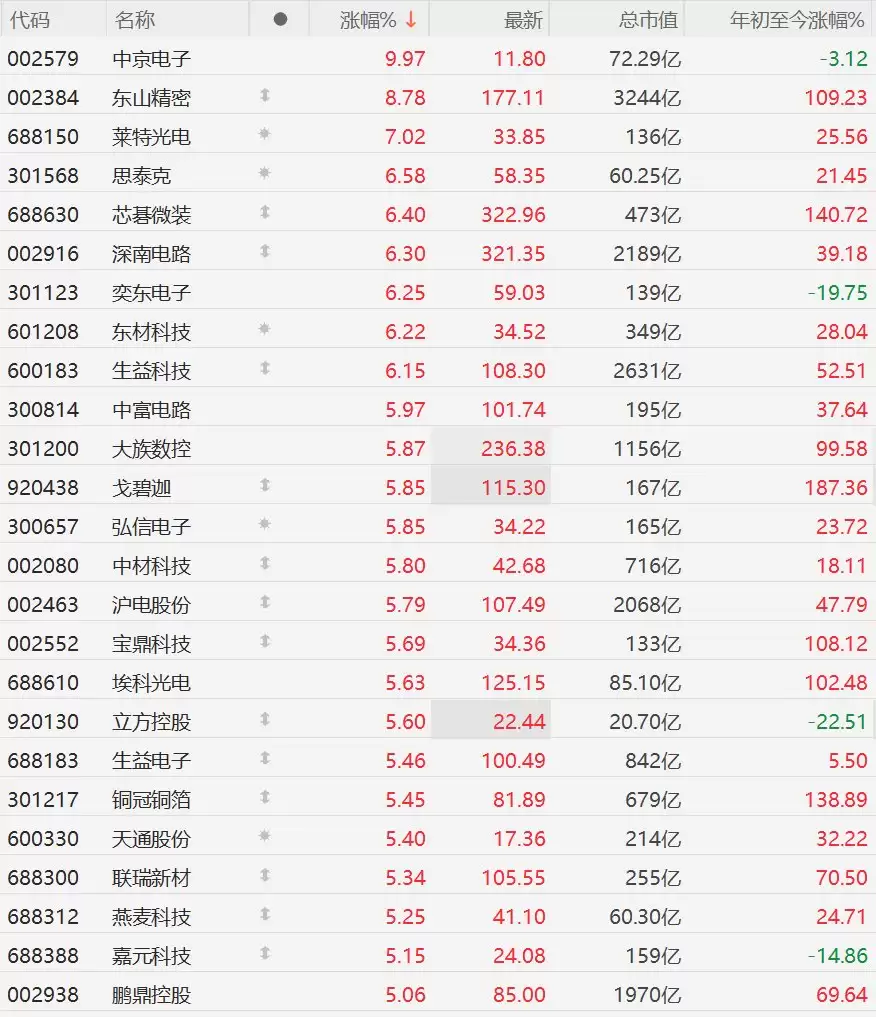The image size is (876, 1017).
Task: Click the latest price 177.11
Action: point(513,98)
